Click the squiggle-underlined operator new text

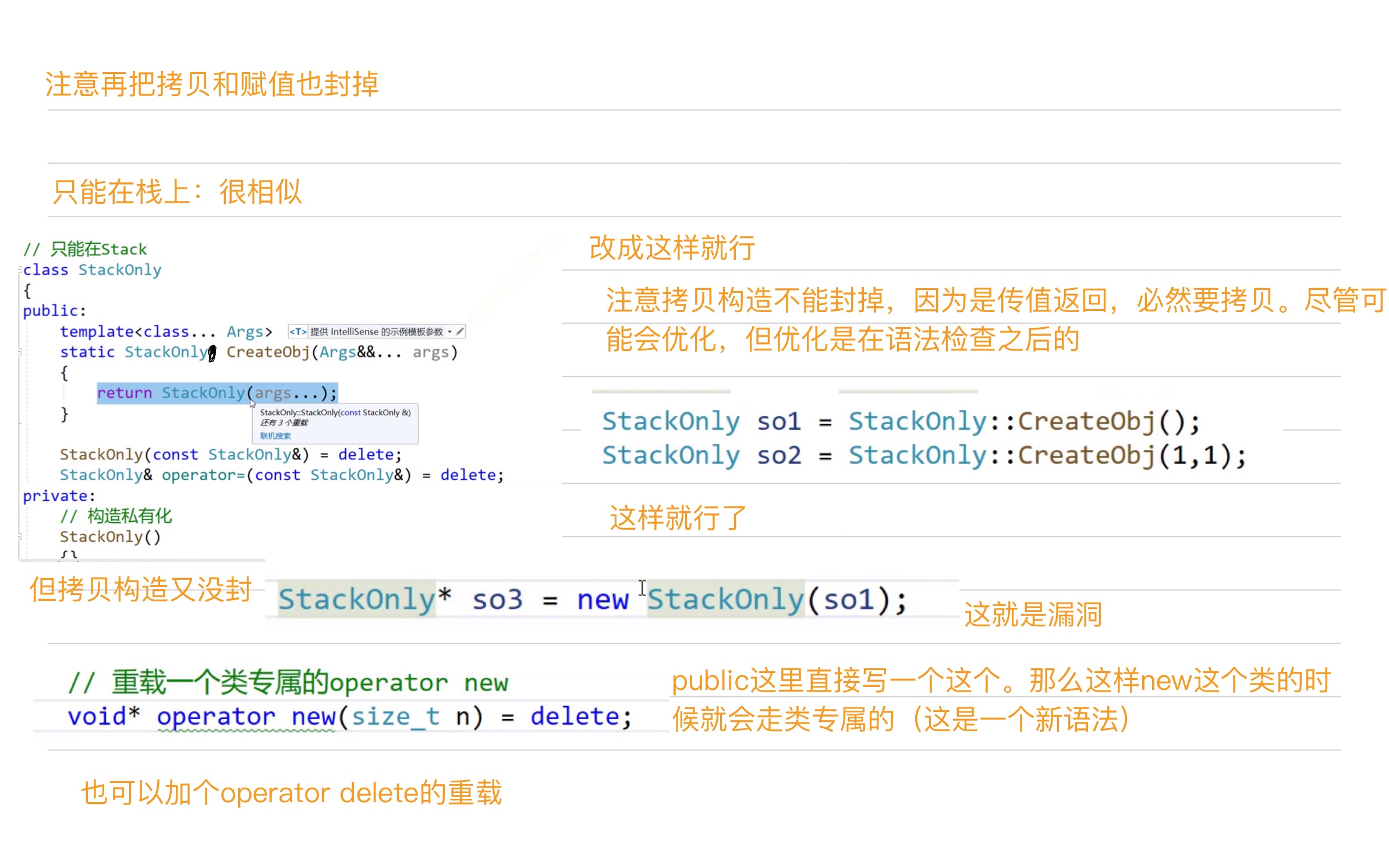(246, 717)
